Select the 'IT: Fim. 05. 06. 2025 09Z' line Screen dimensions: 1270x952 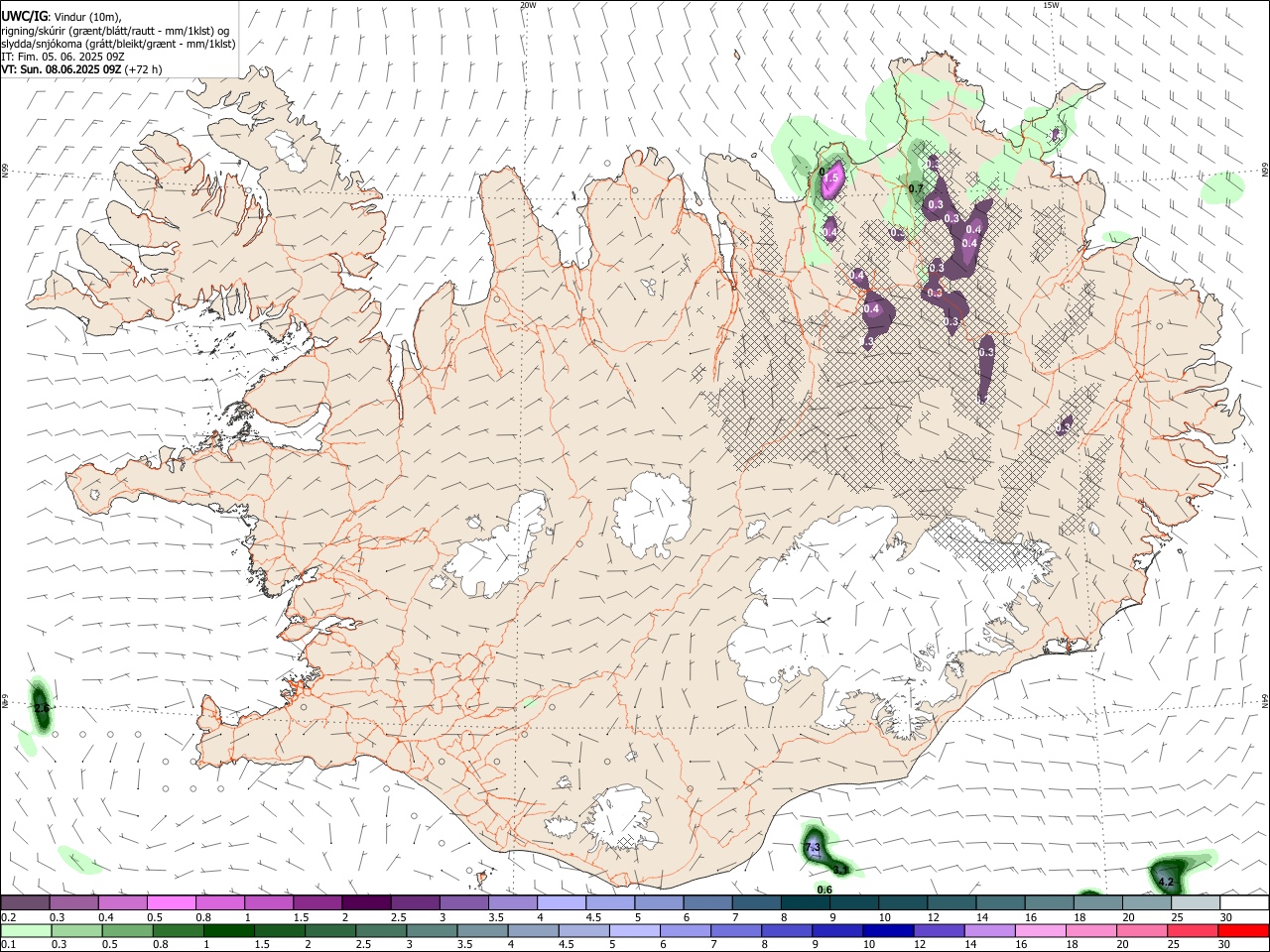point(63,57)
